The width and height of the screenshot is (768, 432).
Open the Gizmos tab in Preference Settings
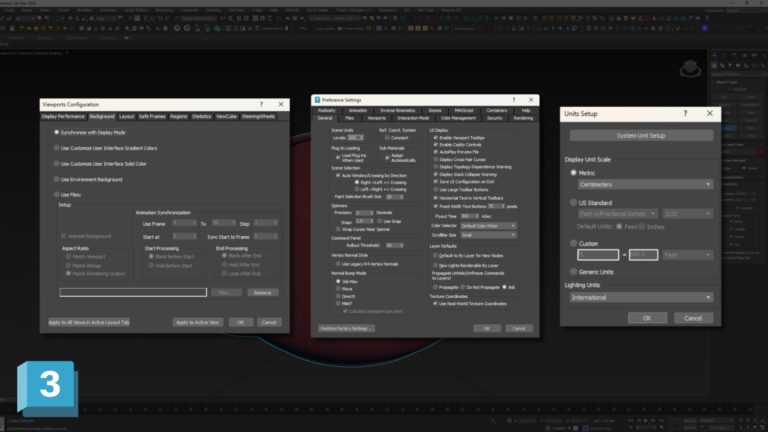435,111
